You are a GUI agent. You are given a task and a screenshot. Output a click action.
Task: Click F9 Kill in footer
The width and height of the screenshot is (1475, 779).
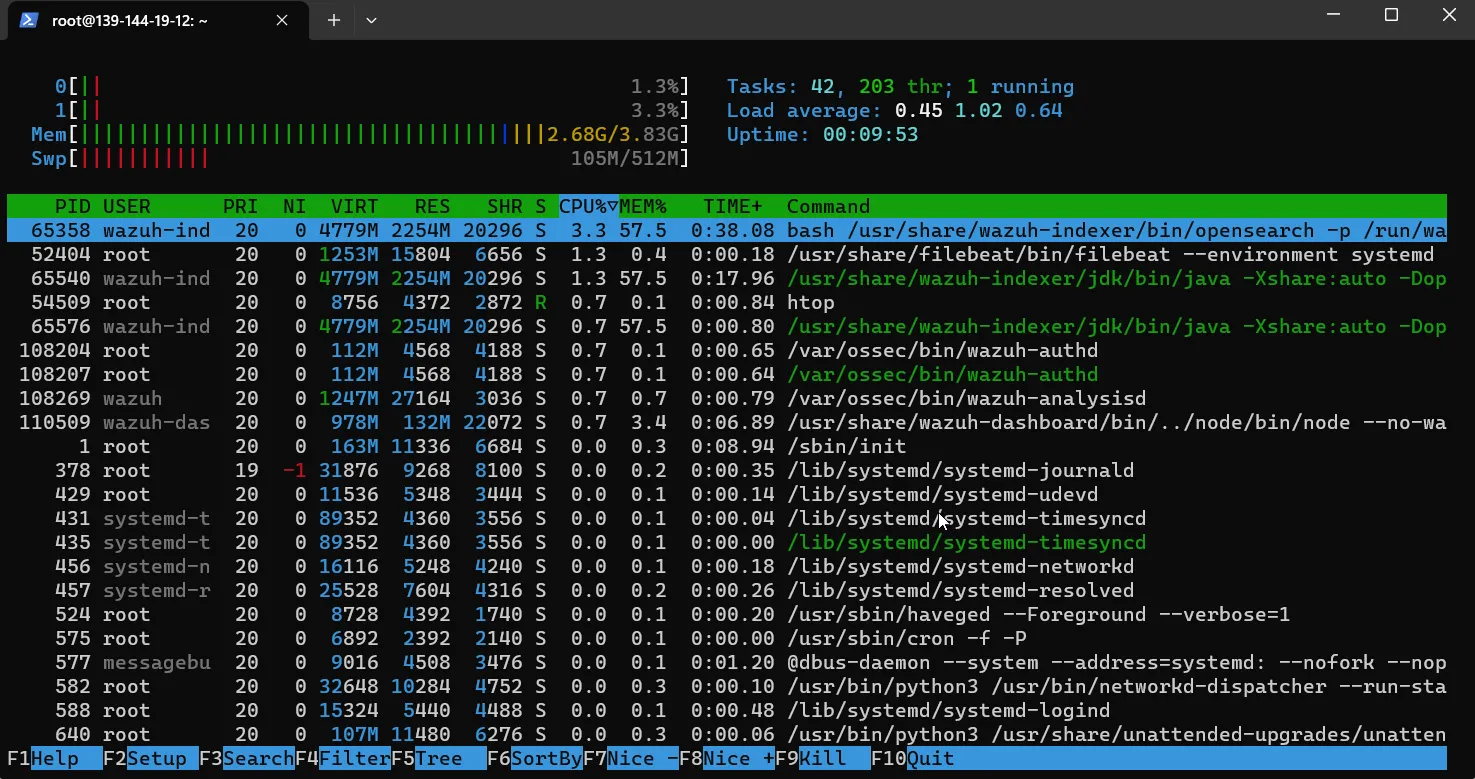pos(823,758)
